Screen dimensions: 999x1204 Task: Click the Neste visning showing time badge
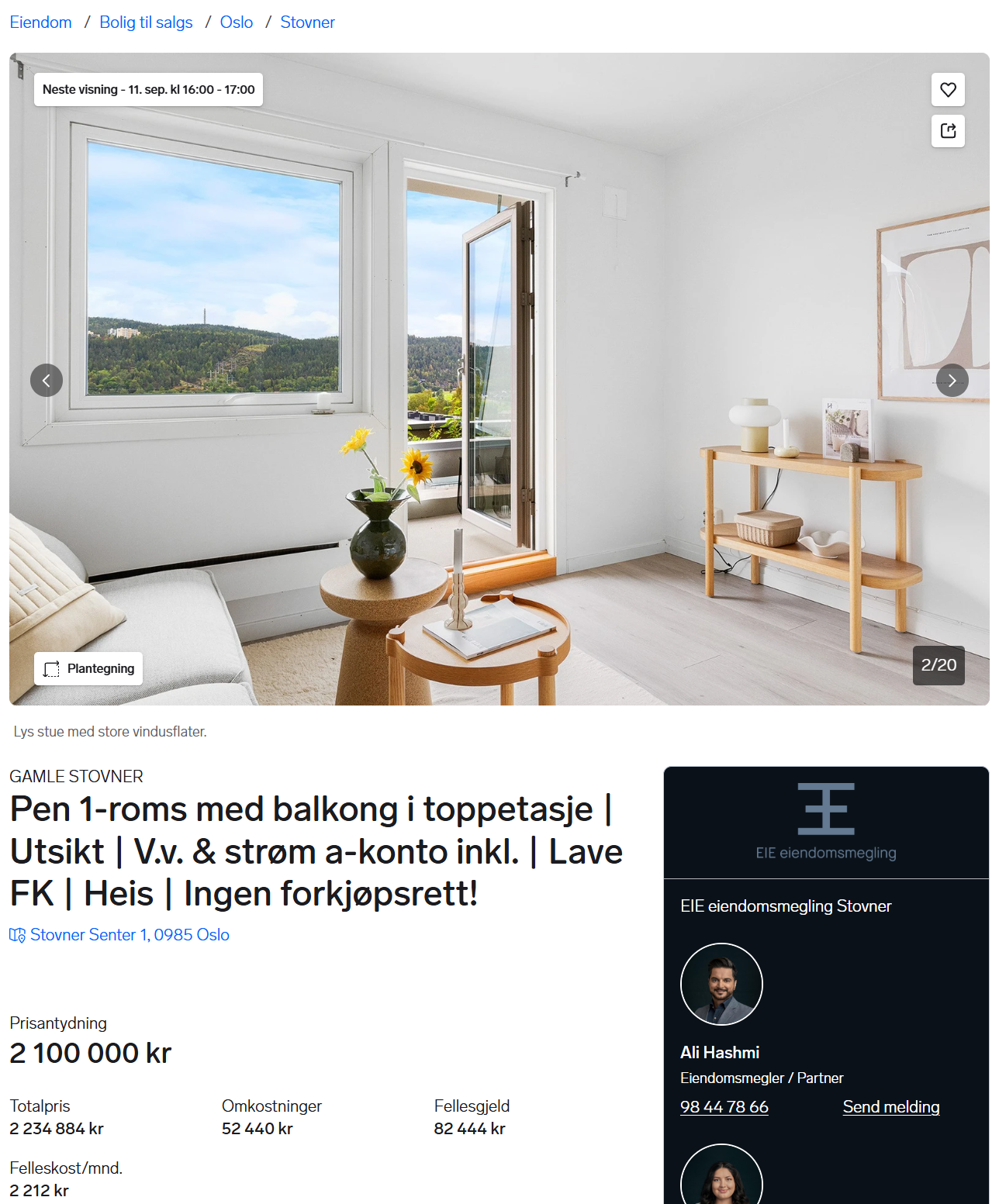click(149, 89)
